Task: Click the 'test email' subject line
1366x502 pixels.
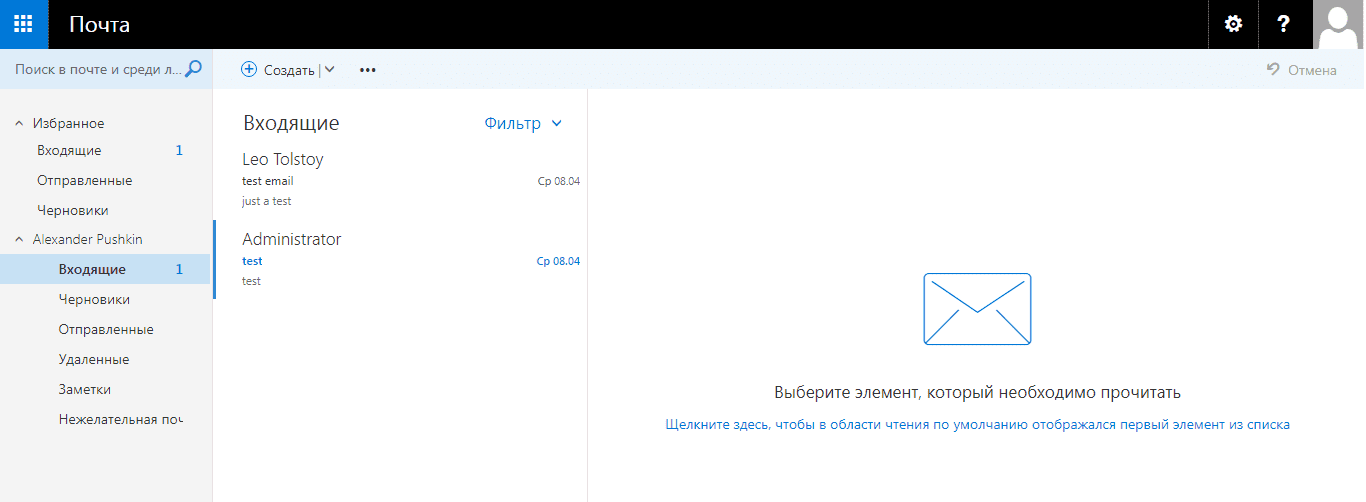Action: pyautogui.click(x=268, y=181)
